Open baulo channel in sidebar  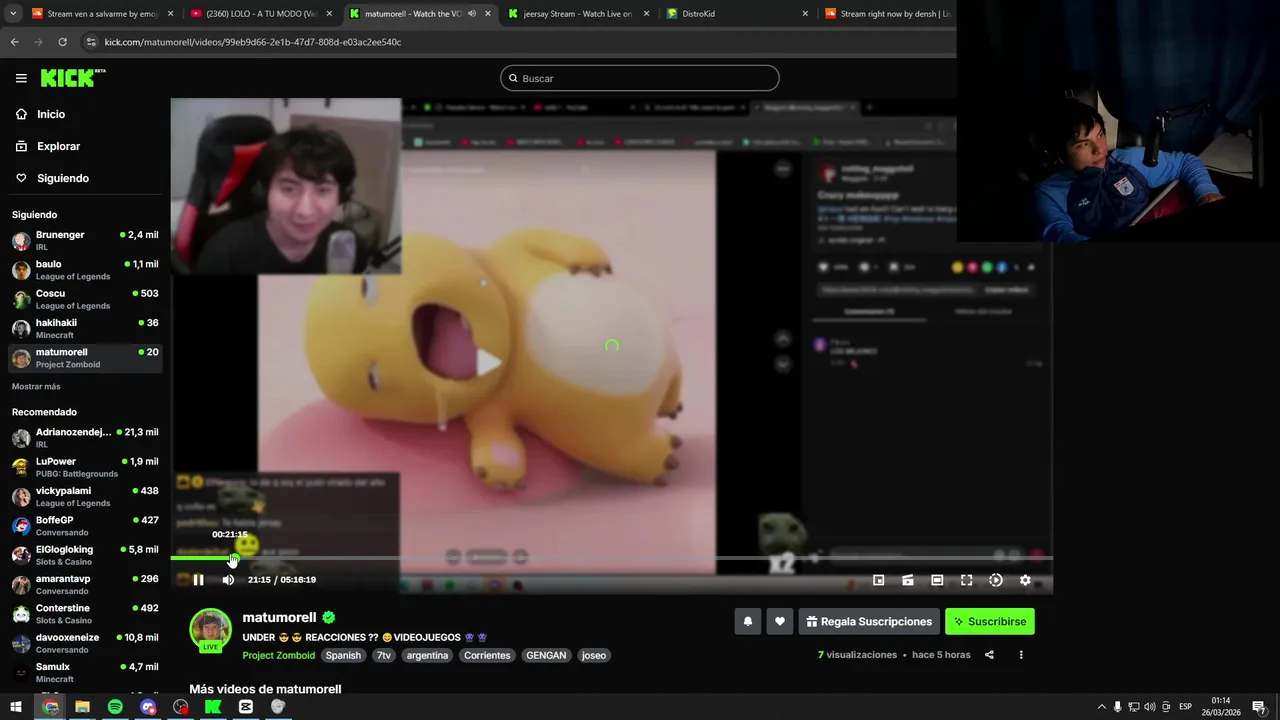pyautogui.click(x=85, y=270)
